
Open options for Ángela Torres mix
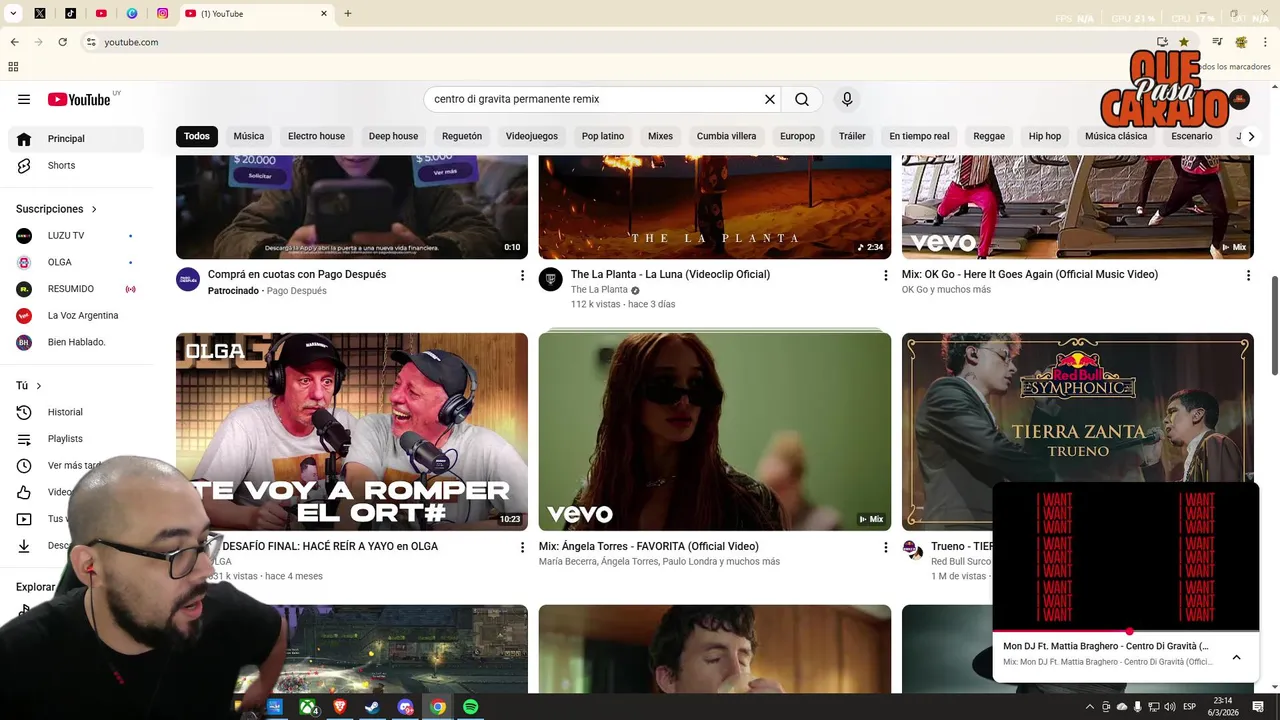pyautogui.click(x=885, y=547)
